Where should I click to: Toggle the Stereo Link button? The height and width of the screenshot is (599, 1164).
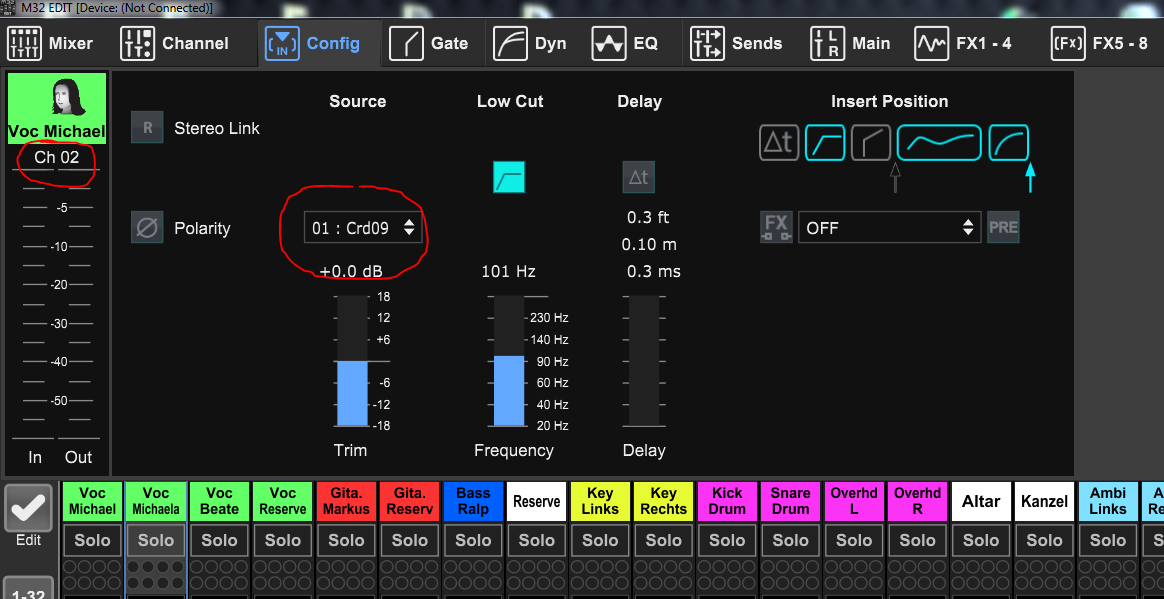point(147,128)
